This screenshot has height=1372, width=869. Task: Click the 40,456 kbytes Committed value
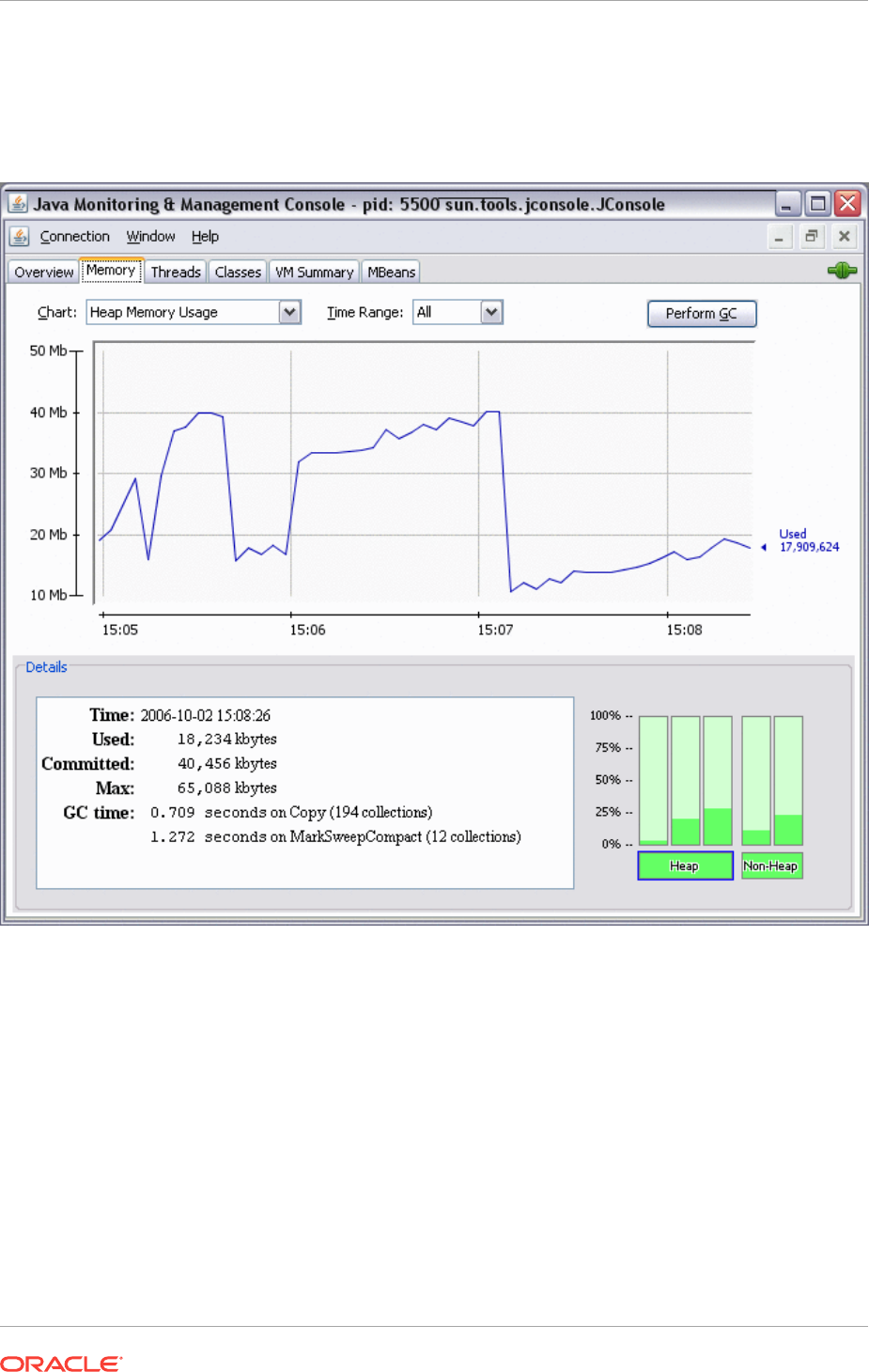(x=226, y=764)
